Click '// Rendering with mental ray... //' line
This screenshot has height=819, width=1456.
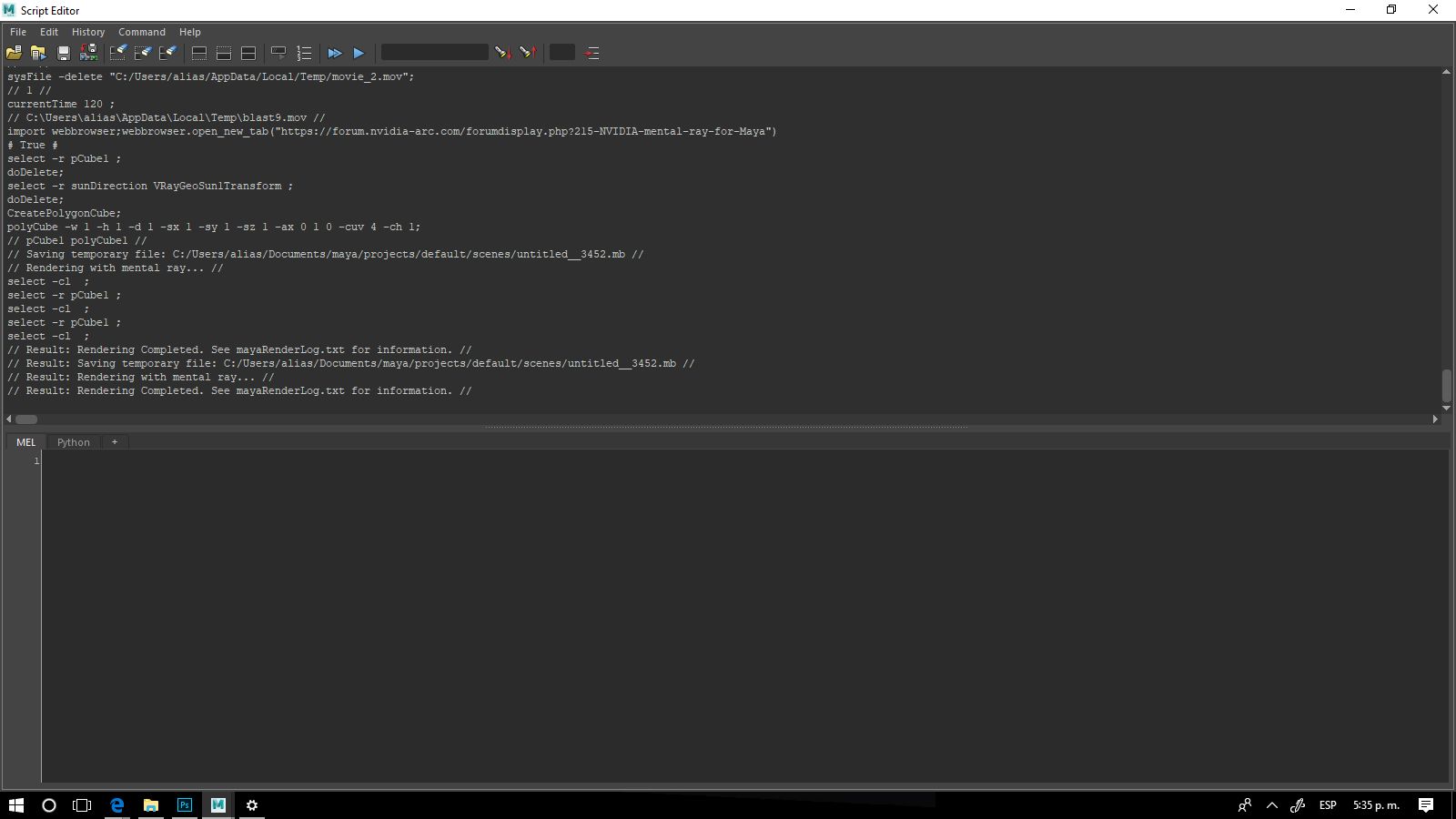115,268
